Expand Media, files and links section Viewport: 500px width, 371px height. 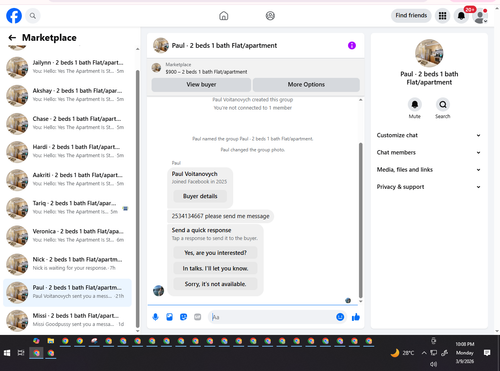pyautogui.click(x=429, y=170)
